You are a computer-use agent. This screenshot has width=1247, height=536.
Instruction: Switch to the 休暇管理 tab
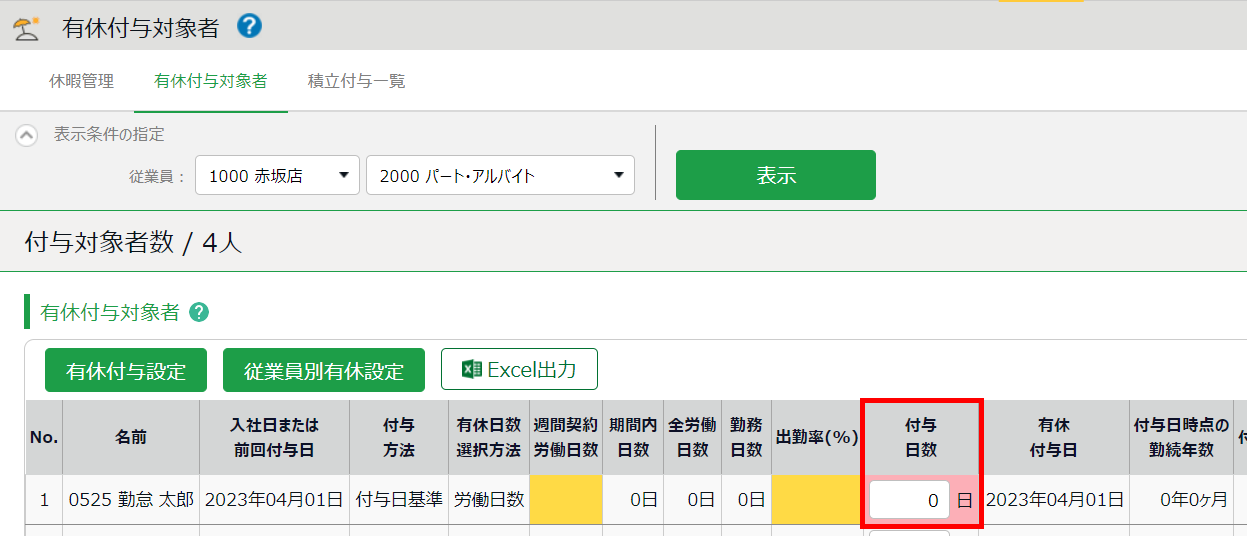click(x=81, y=82)
